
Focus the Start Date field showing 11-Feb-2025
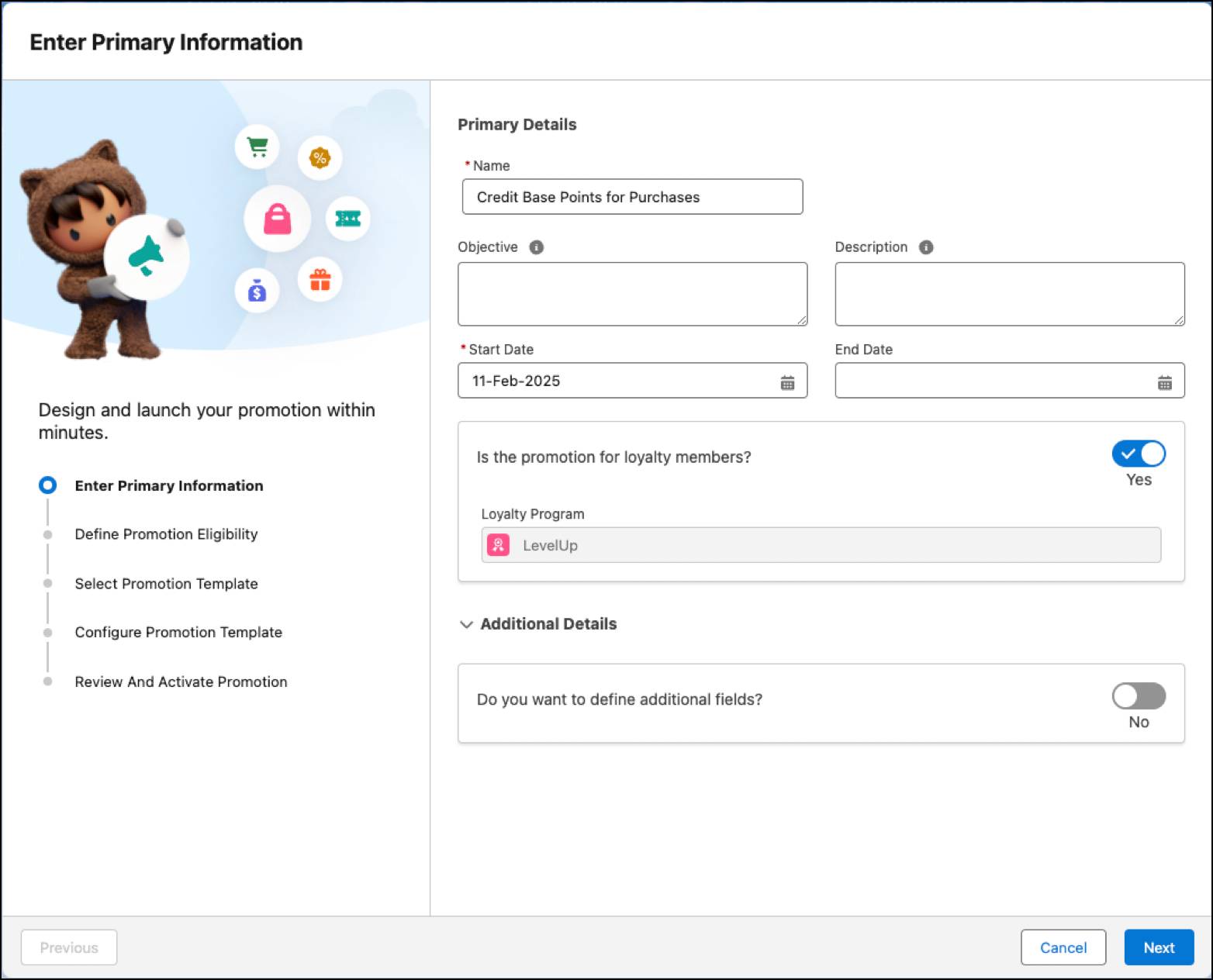632,381
